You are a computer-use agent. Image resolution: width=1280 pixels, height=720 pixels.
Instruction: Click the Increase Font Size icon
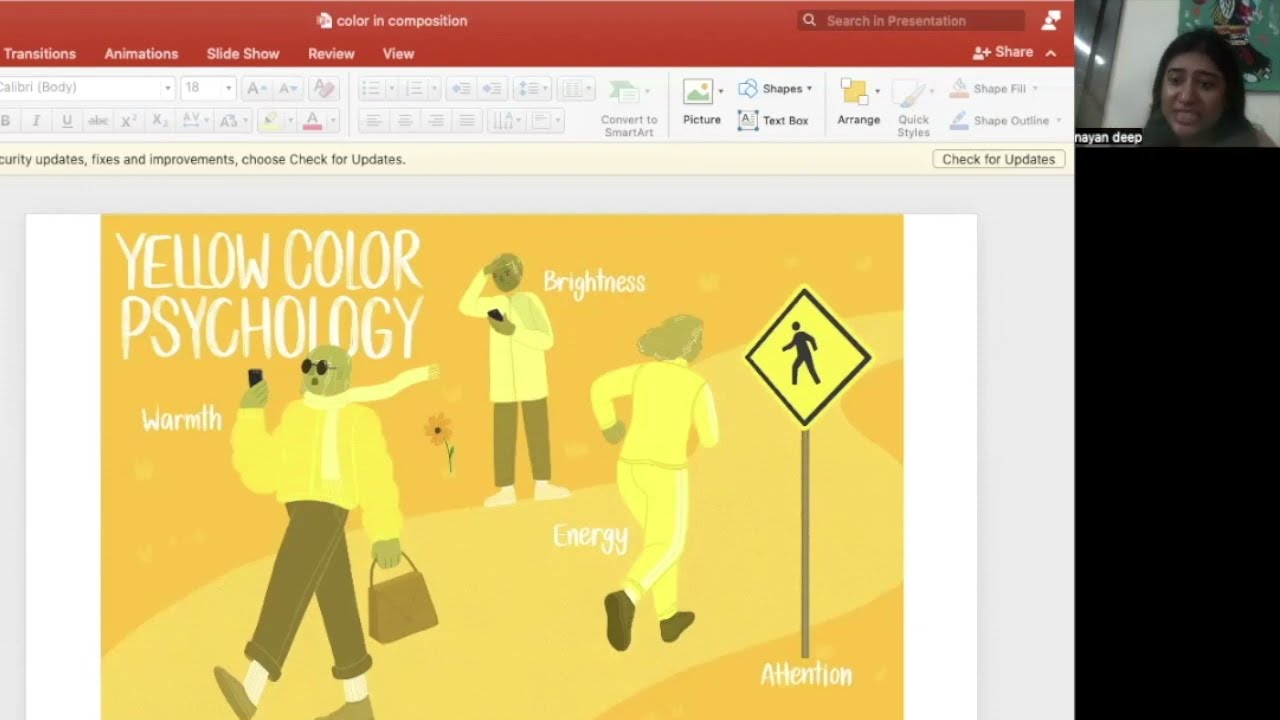(256, 88)
